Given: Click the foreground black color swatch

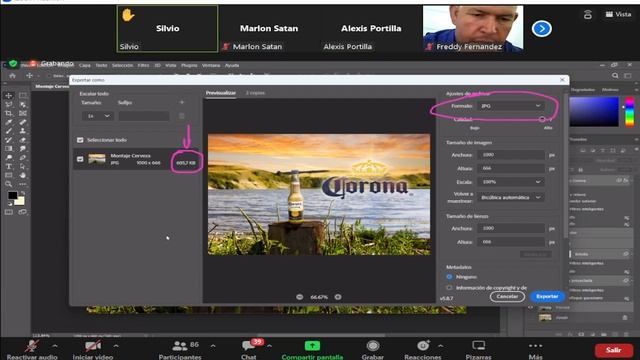Looking at the screenshot, I should click(x=13, y=195).
